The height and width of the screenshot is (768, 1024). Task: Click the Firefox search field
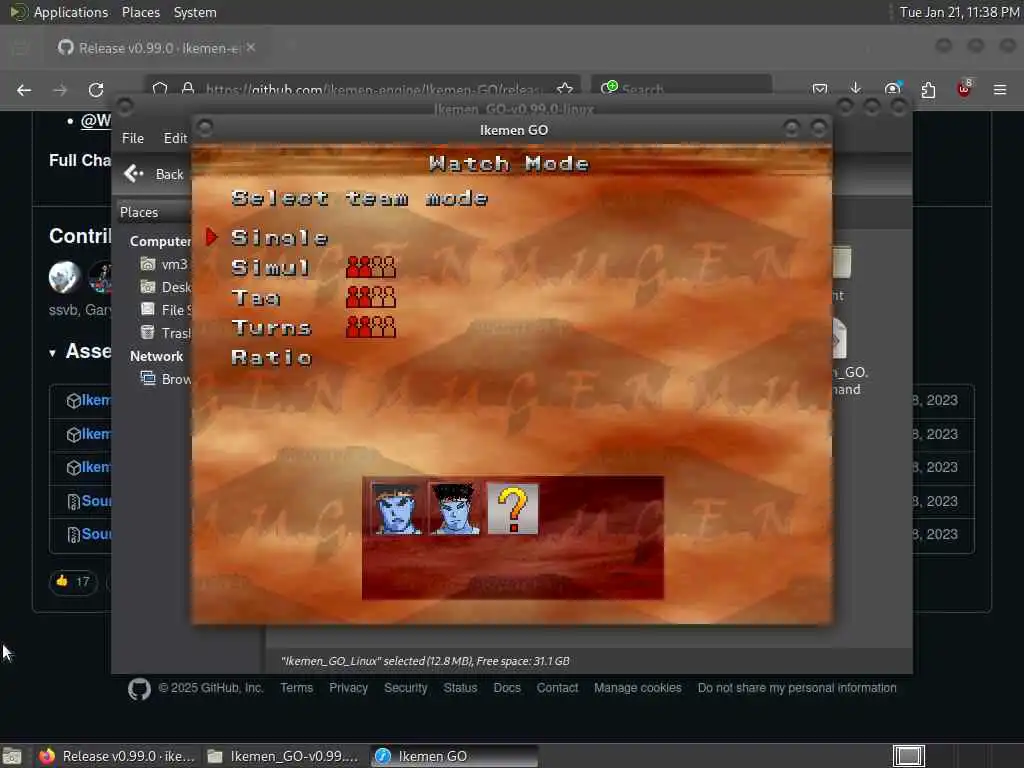pos(682,89)
